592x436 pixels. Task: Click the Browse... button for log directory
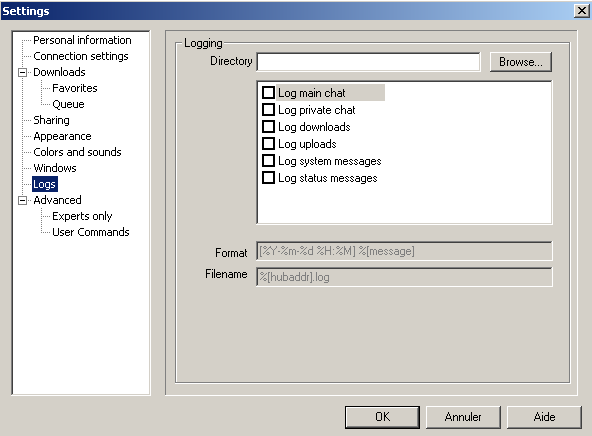coord(521,62)
